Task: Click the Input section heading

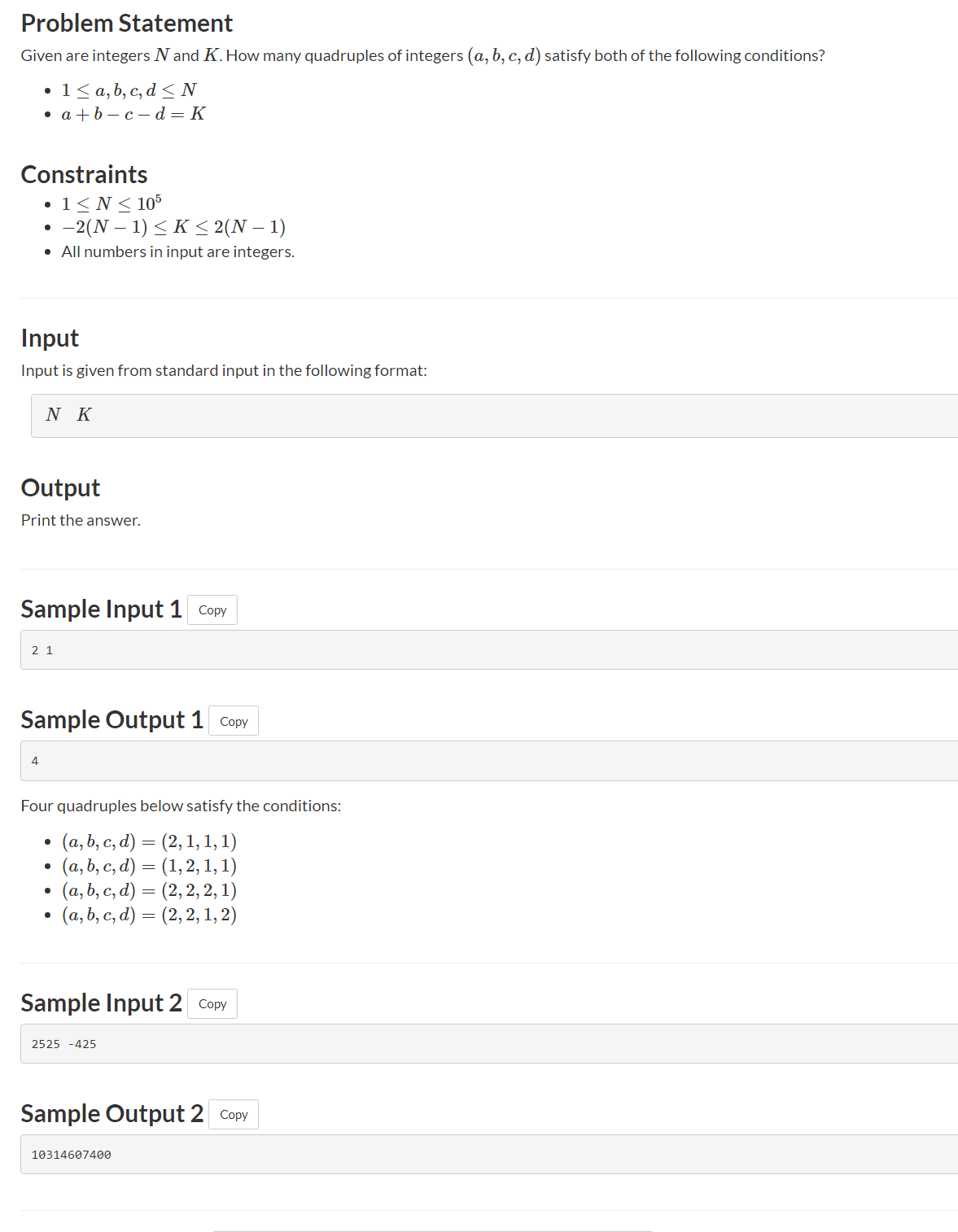Action: [50, 339]
